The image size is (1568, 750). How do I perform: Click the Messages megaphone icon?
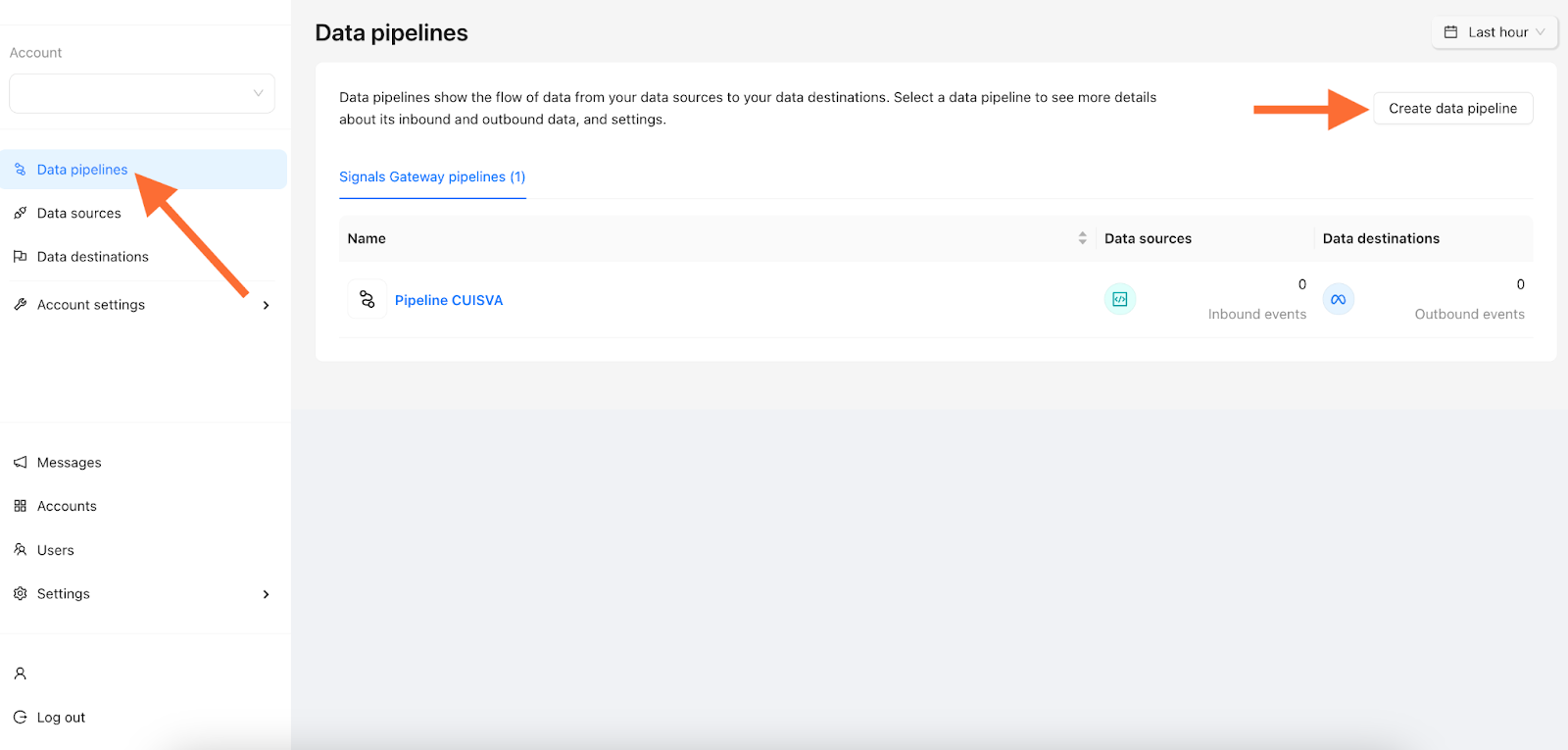pos(20,463)
